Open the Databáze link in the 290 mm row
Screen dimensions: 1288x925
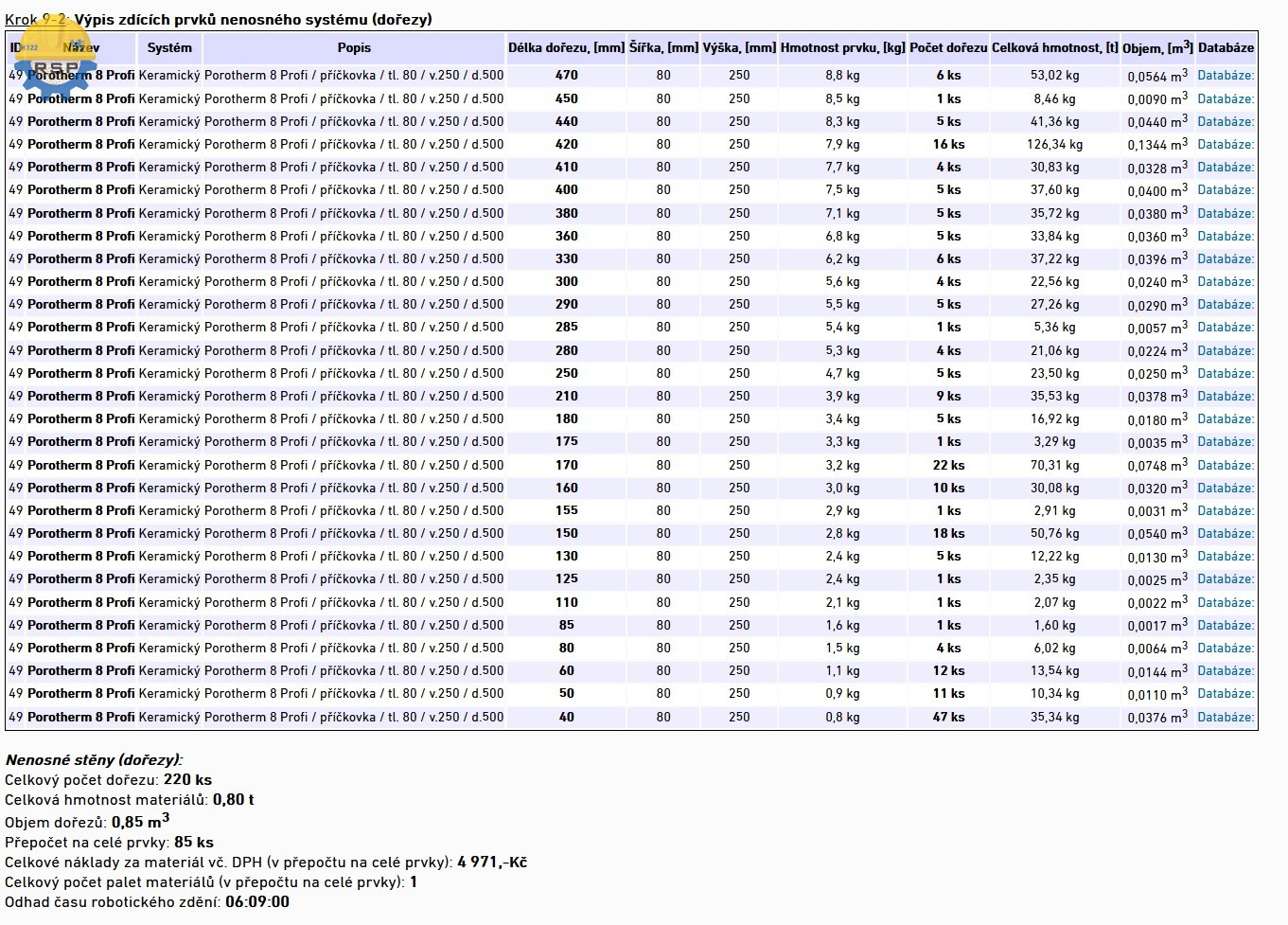tap(1226, 304)
